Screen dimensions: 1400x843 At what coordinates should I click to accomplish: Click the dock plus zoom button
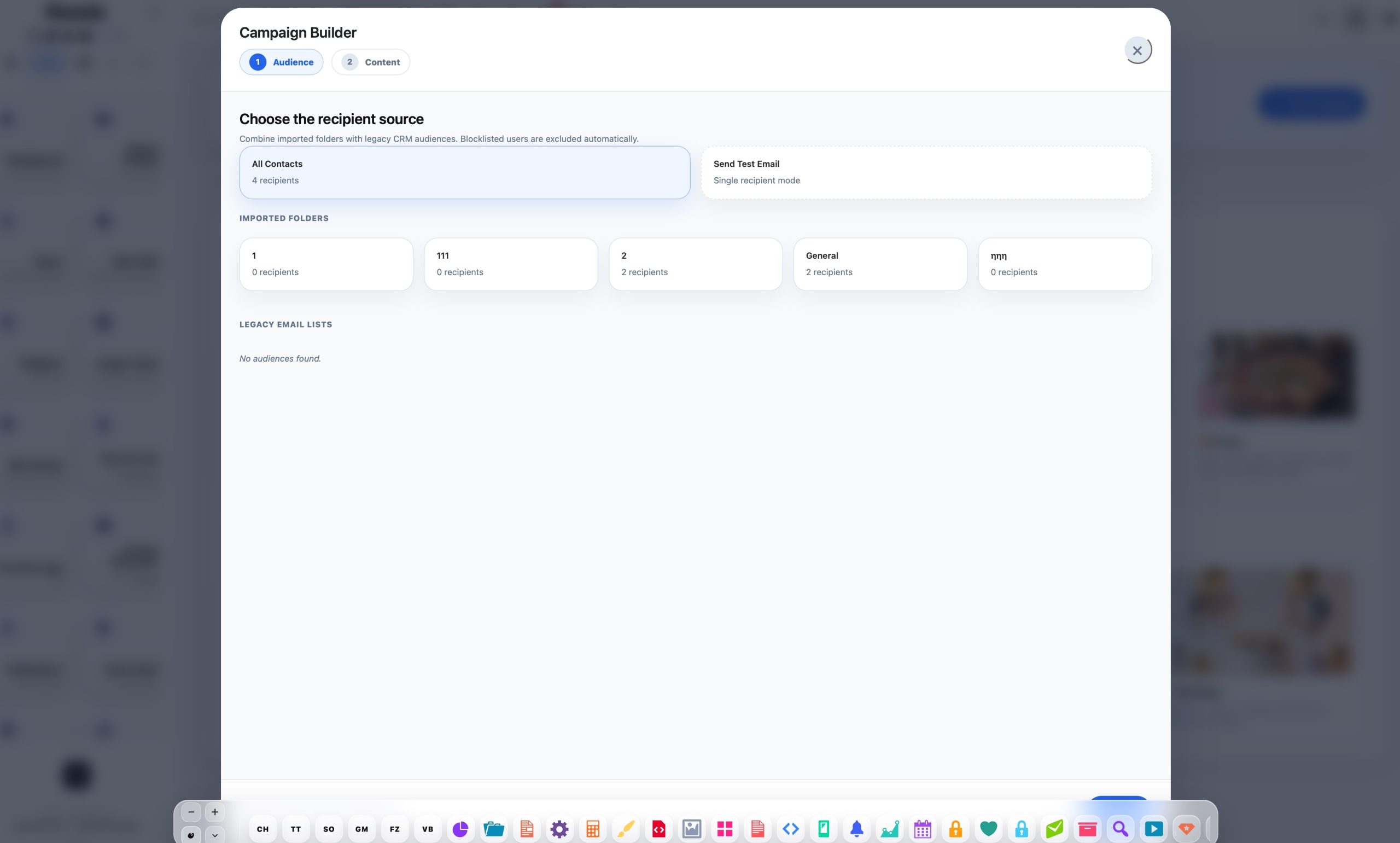tap(214, 812)
